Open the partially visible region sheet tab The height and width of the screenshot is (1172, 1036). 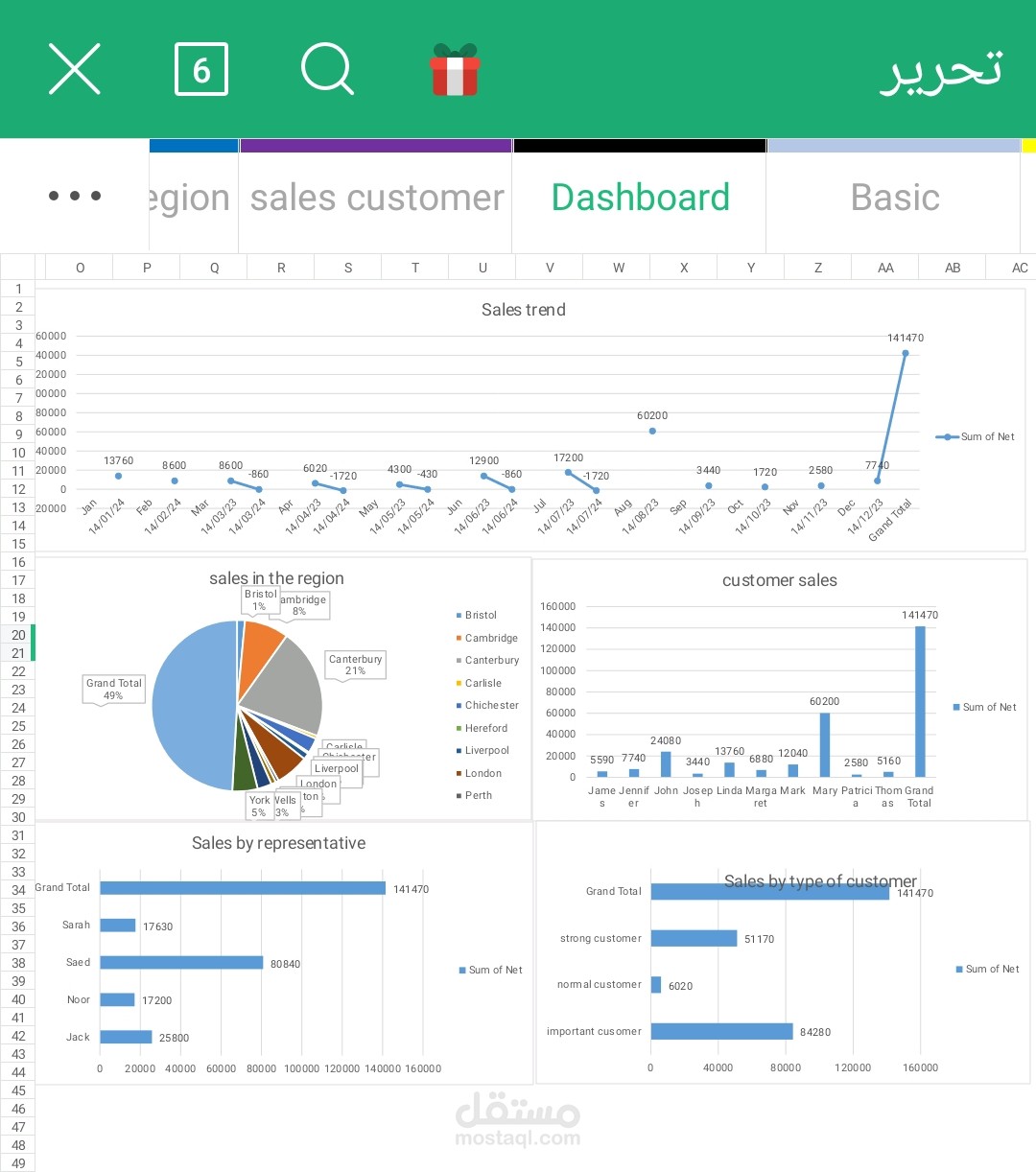coord(194,198)
